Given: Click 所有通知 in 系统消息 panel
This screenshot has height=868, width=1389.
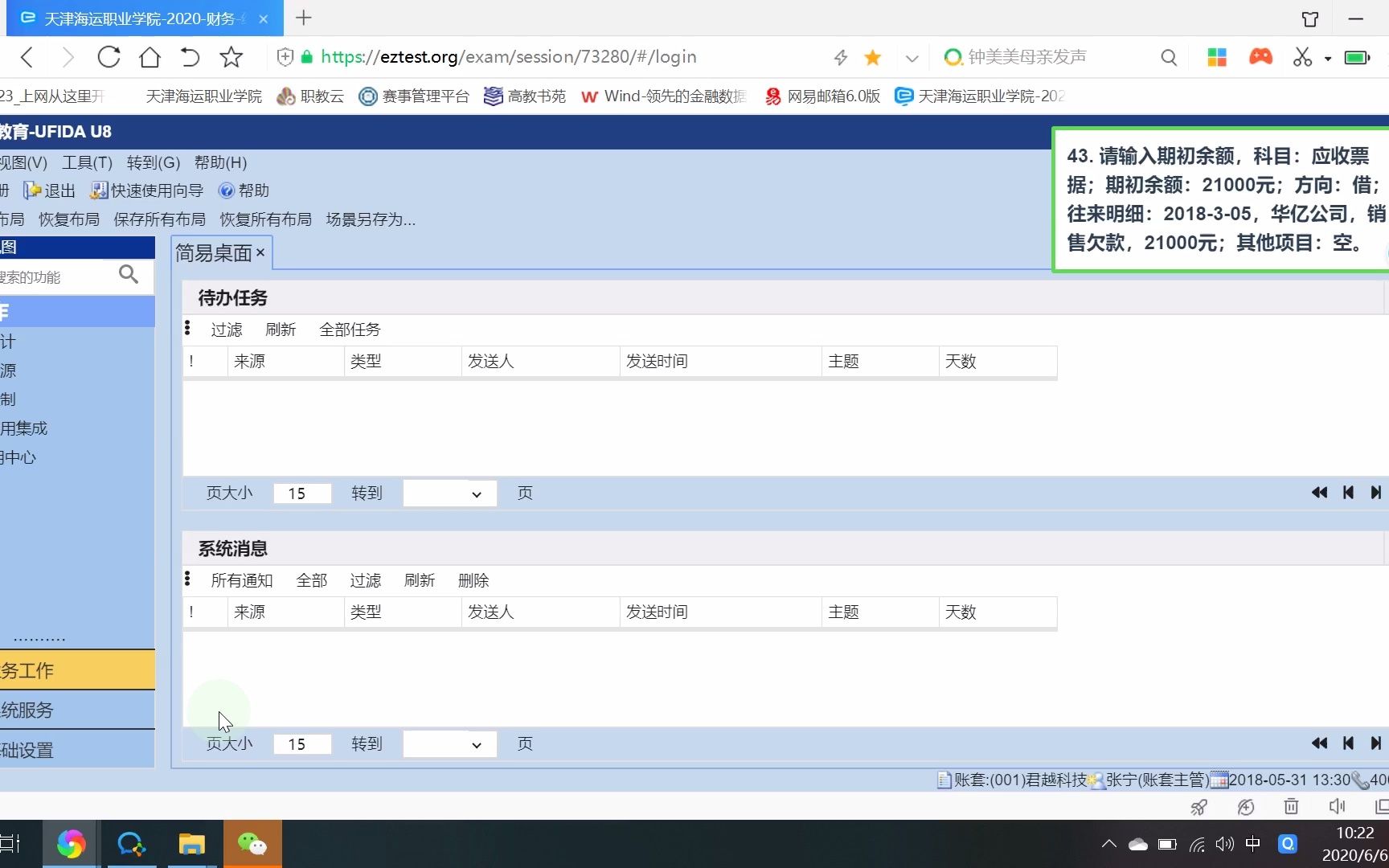Looking at the screenshot, I should point(242,580).
